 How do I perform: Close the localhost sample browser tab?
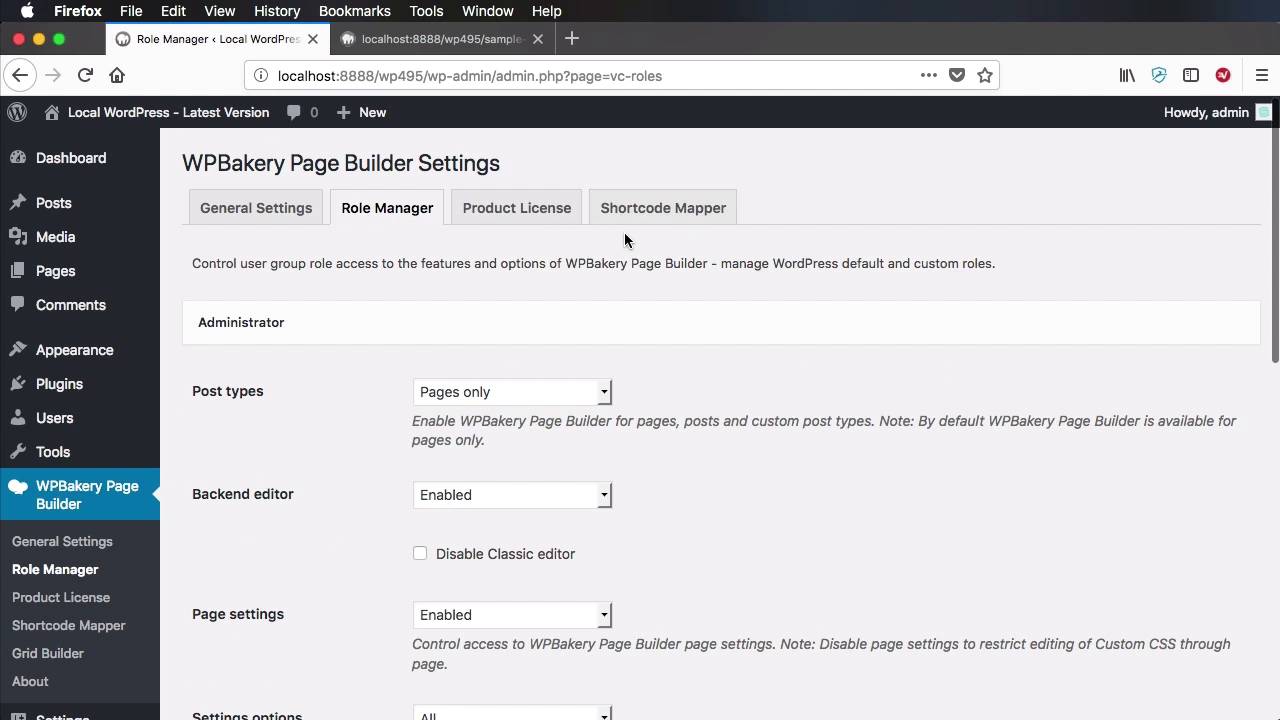[x=538, y=39]
